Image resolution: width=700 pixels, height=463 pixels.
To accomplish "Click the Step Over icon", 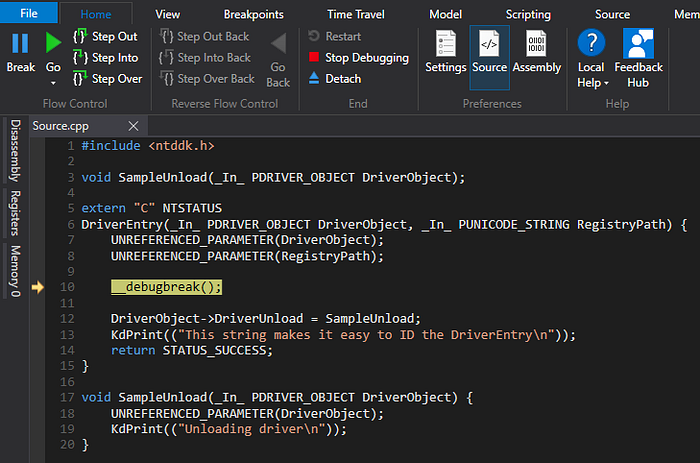I will tap(80, 78).
